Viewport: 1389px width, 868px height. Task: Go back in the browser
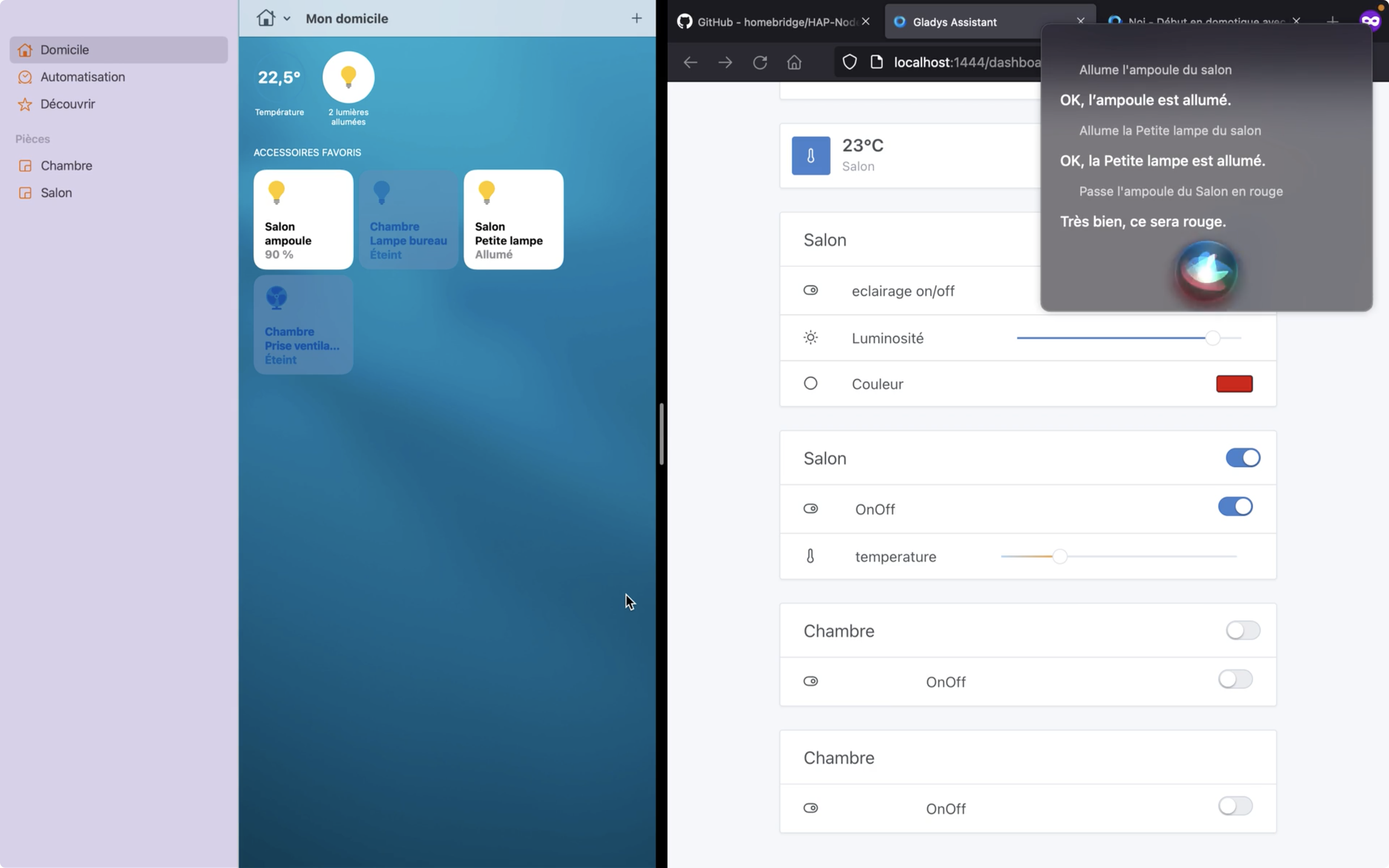691,62
